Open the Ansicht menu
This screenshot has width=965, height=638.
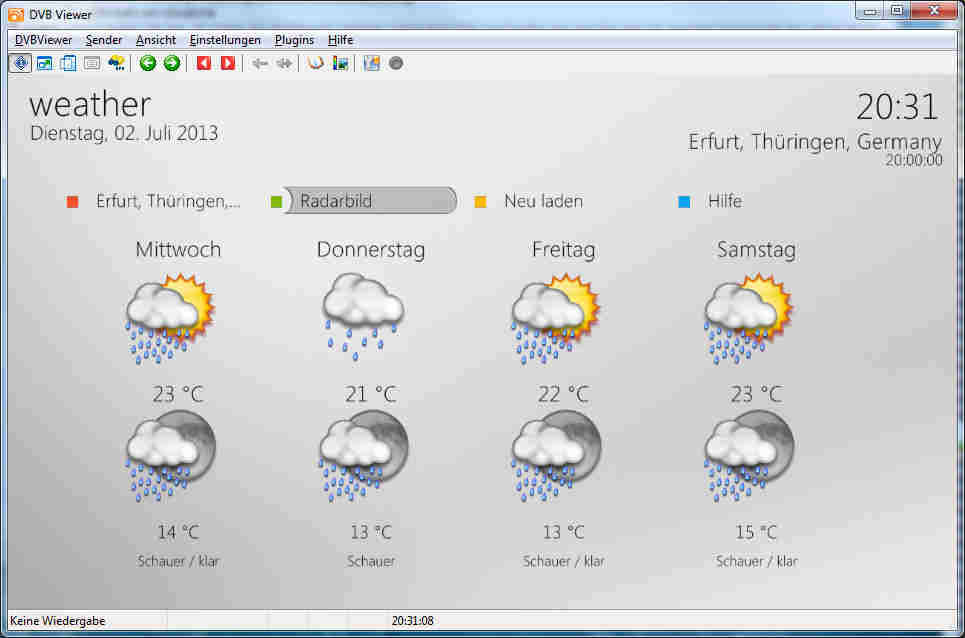click(x=156, y=40)
